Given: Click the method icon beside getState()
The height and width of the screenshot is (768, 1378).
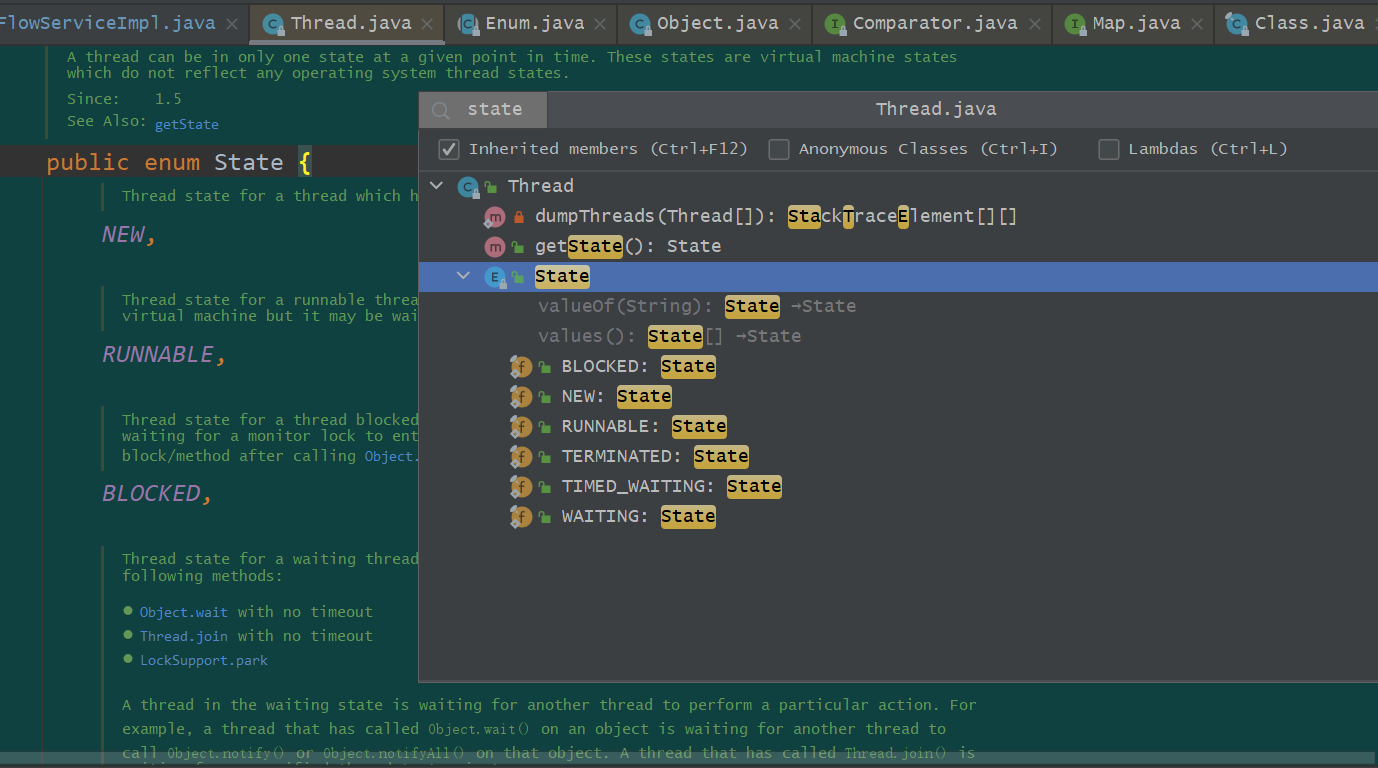Looking at the screenshot, I should click(494, 247).
